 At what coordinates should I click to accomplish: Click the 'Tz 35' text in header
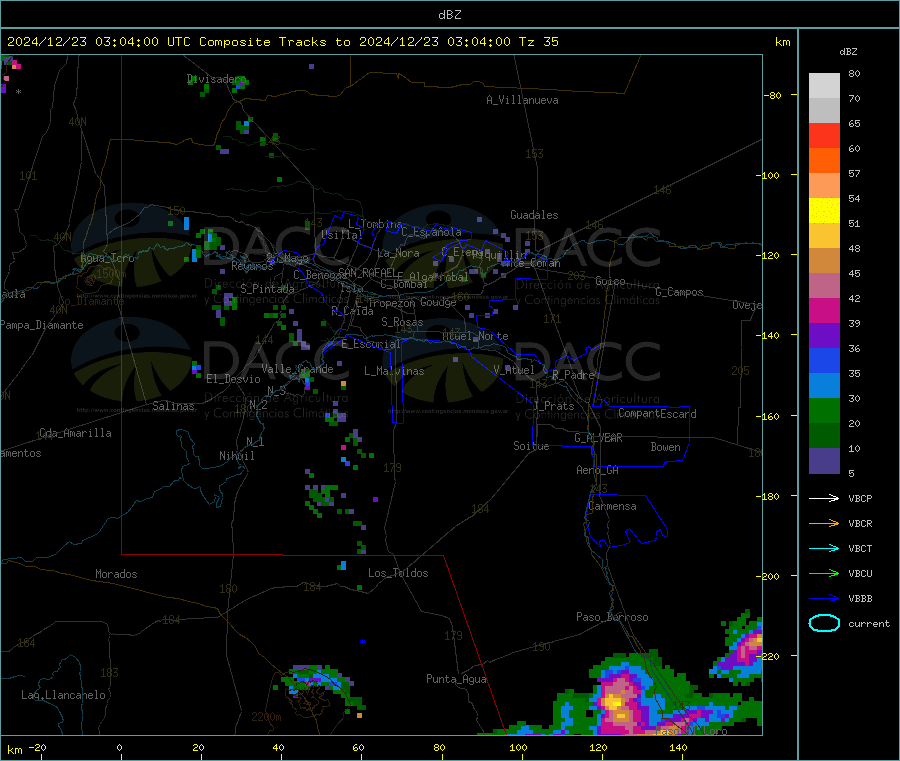[538, 42]
